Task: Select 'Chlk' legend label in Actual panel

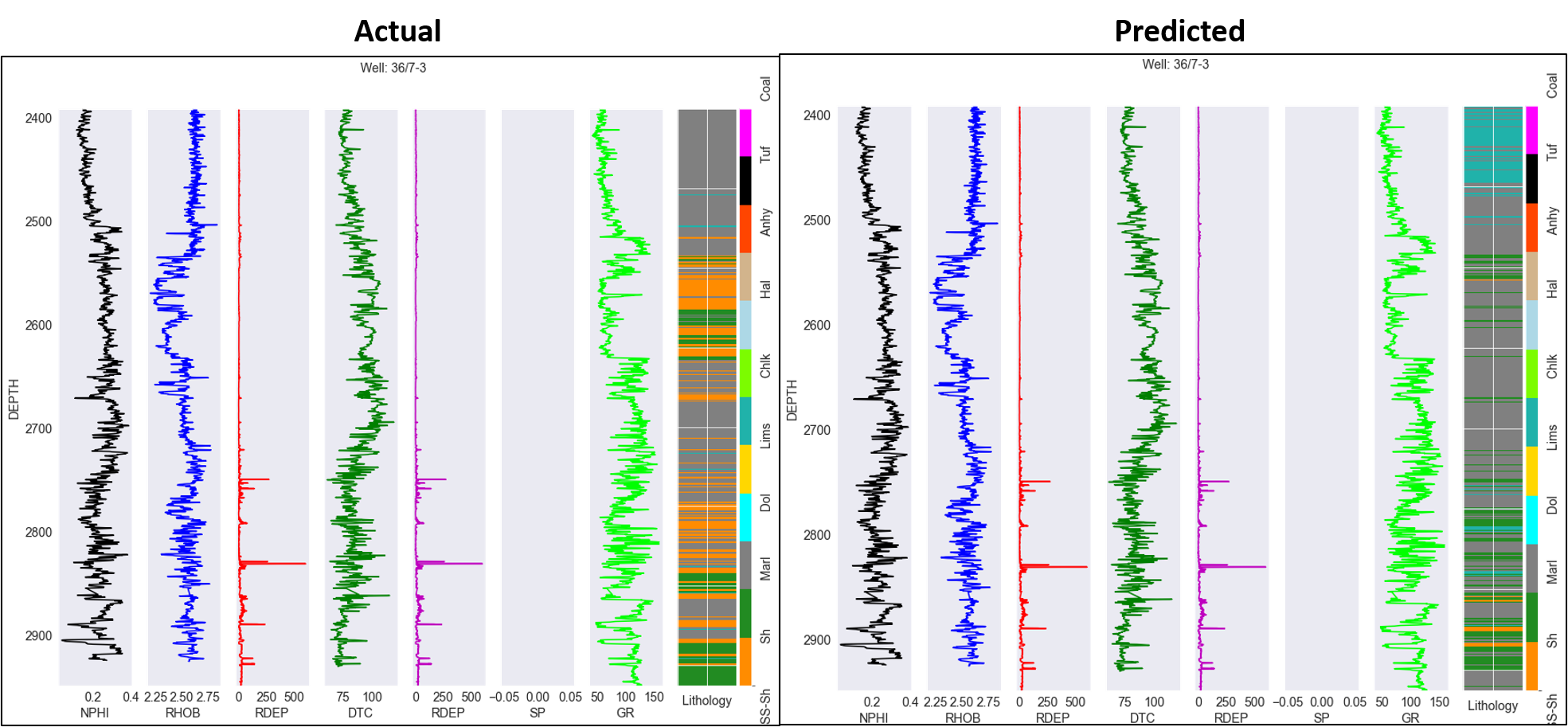Action: click(765, 366)
